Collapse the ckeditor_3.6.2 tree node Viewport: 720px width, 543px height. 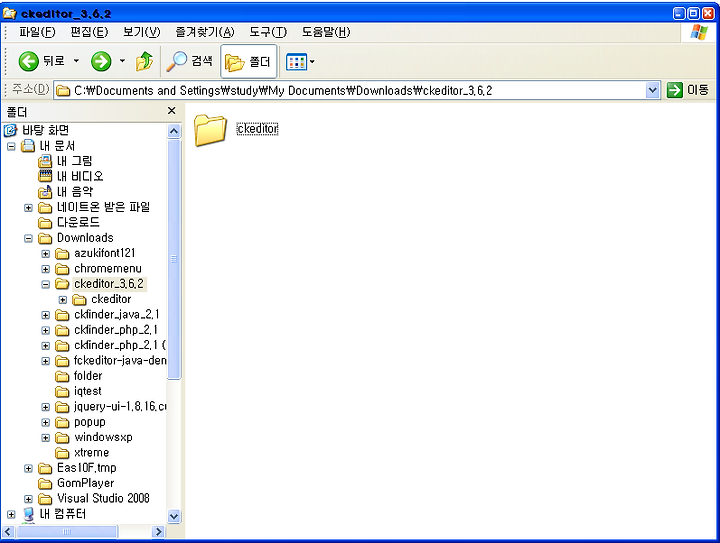[45, 285]
